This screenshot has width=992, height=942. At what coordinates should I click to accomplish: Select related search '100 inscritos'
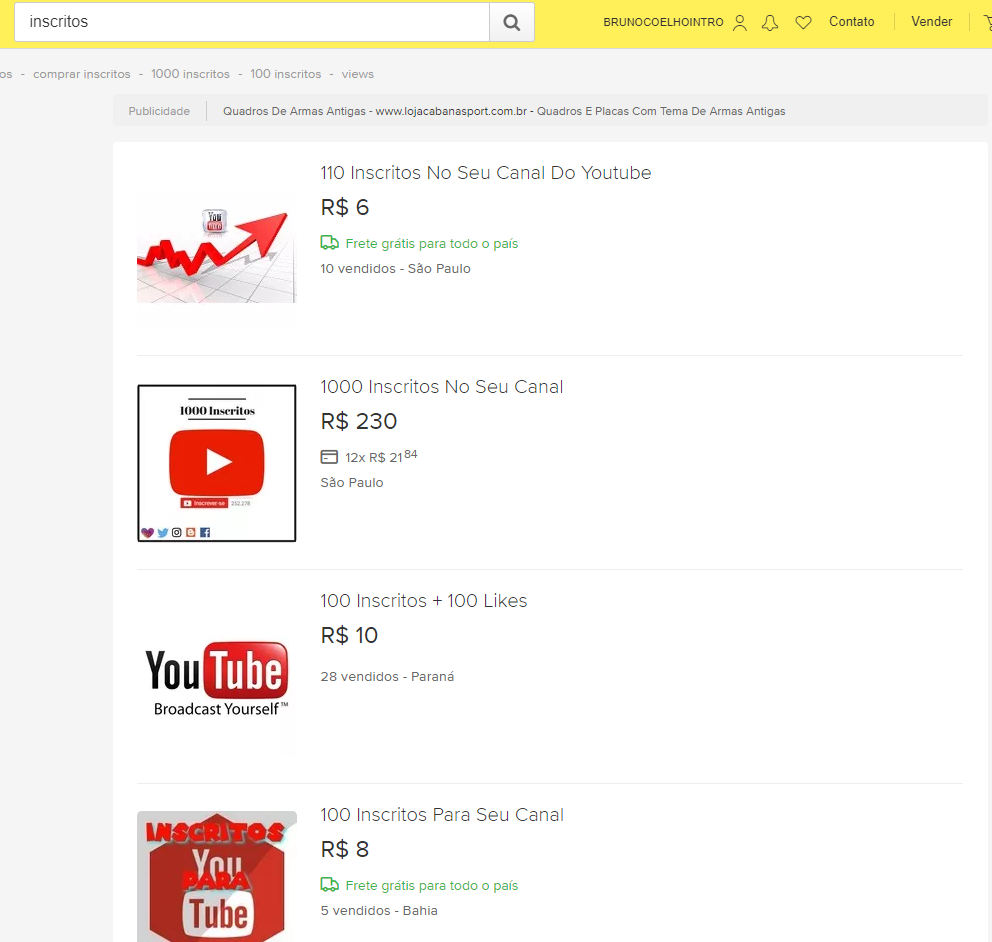(x=285, y=74)
